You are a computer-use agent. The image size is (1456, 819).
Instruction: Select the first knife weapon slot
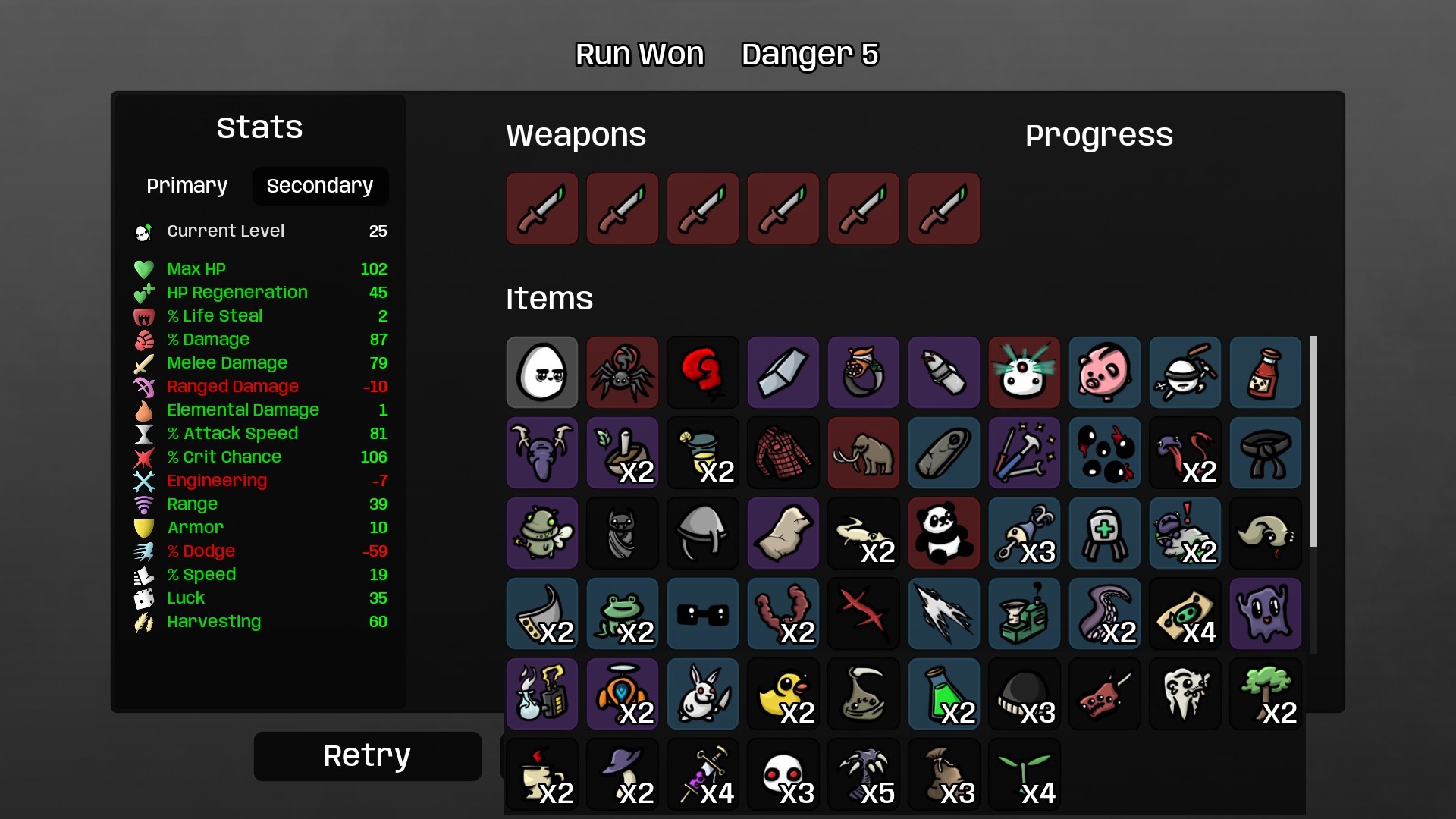542,209
